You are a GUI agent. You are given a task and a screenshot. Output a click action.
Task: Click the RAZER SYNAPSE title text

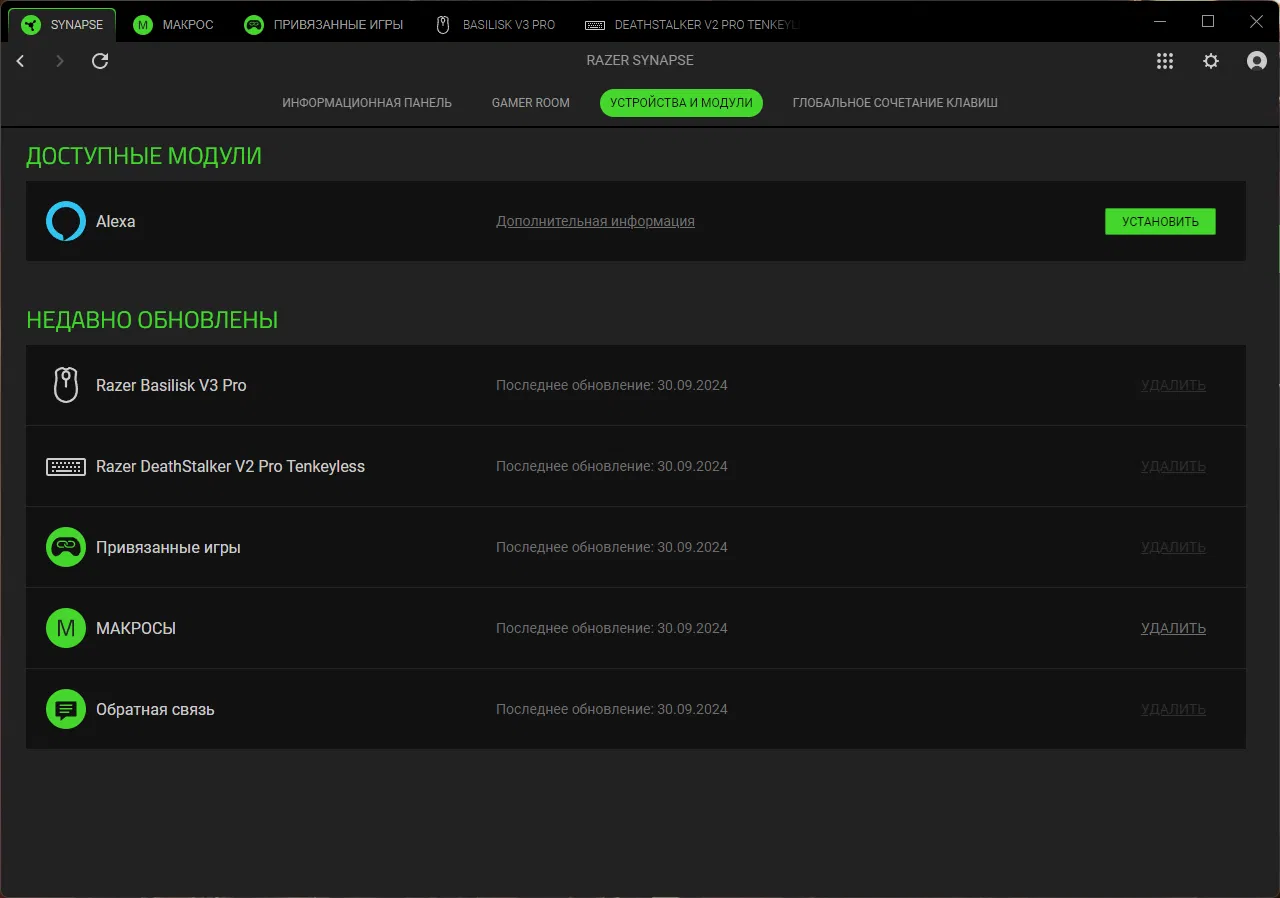640,61
